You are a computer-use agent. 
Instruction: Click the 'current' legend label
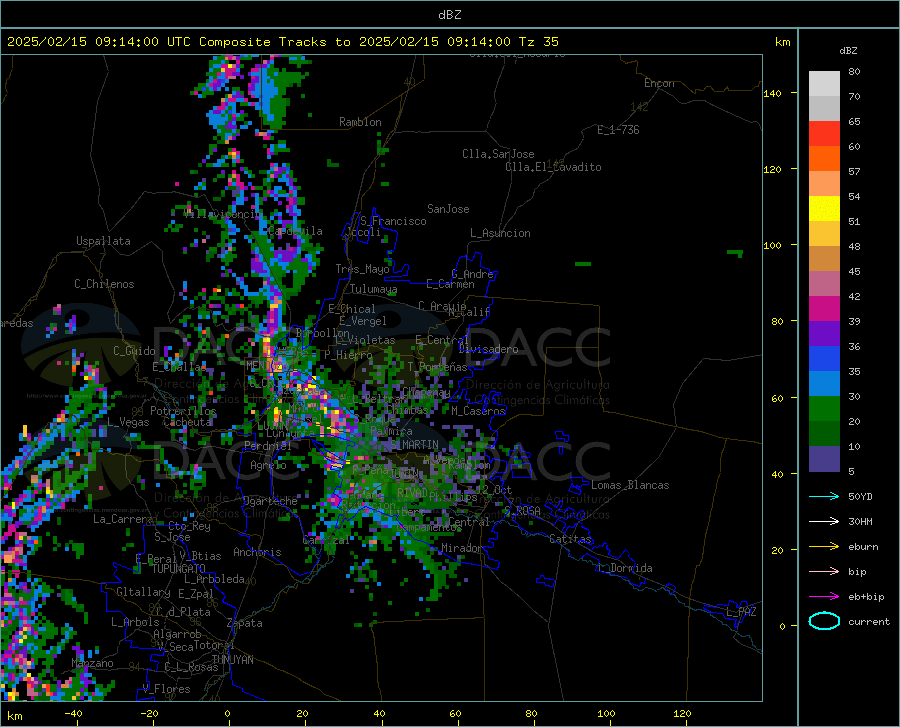(869, 622)
